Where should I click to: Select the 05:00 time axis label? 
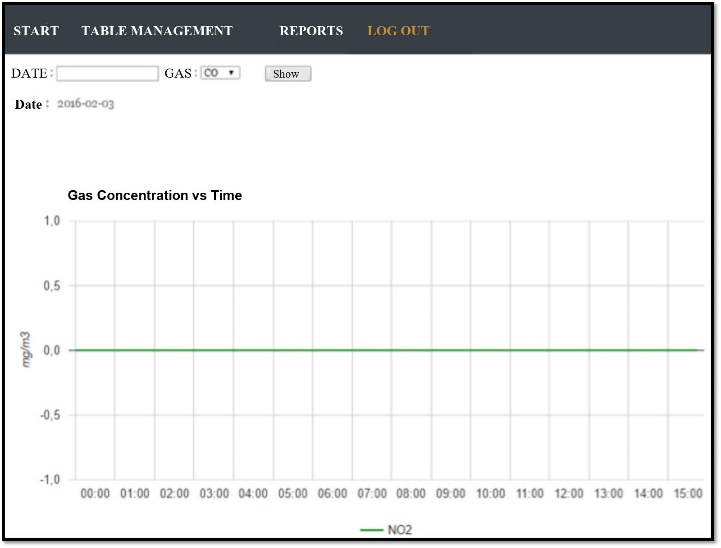pyautogui.click(x=293, y=494)
